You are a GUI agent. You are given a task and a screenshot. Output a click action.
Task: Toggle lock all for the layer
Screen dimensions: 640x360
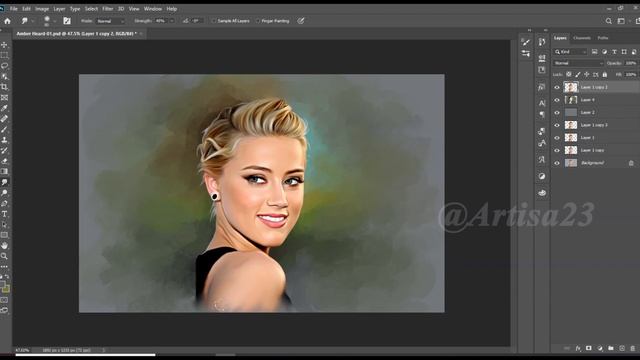[x=604, y=75]
